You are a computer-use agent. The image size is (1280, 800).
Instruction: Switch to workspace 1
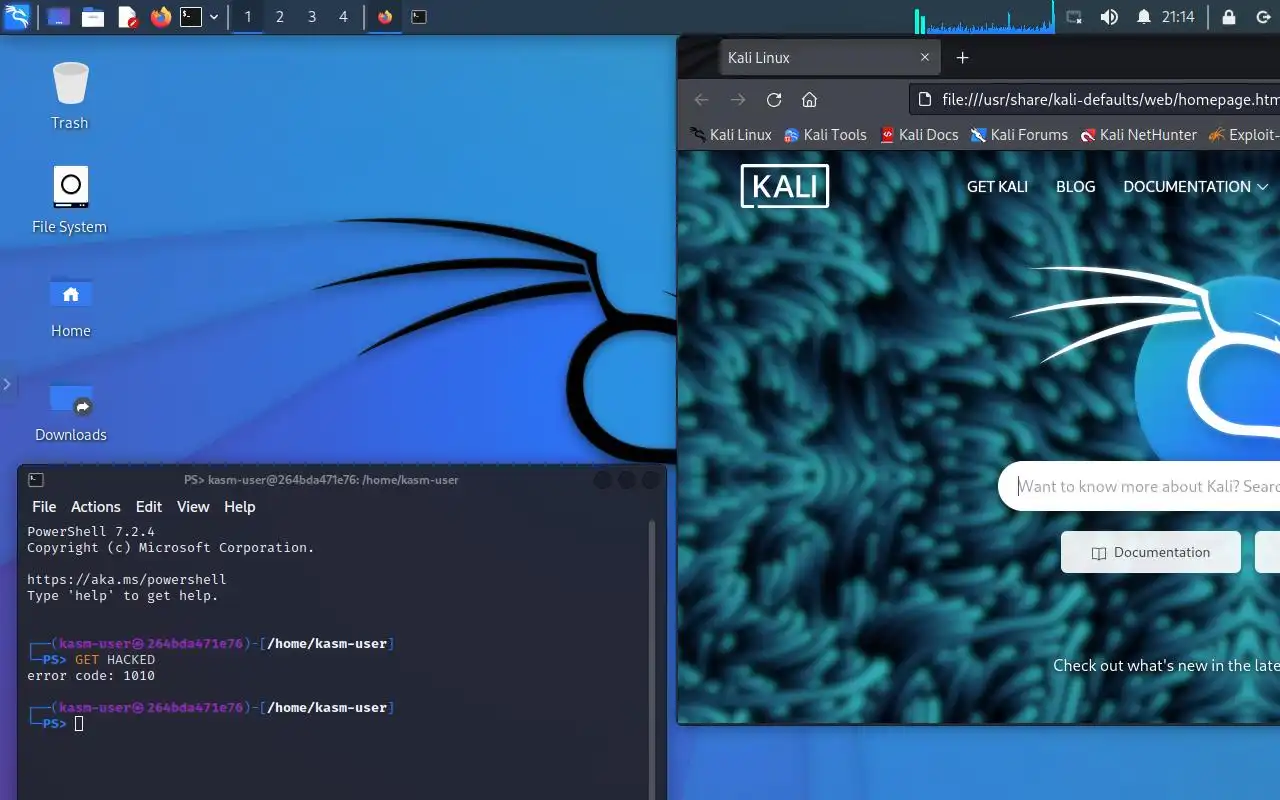248,17
